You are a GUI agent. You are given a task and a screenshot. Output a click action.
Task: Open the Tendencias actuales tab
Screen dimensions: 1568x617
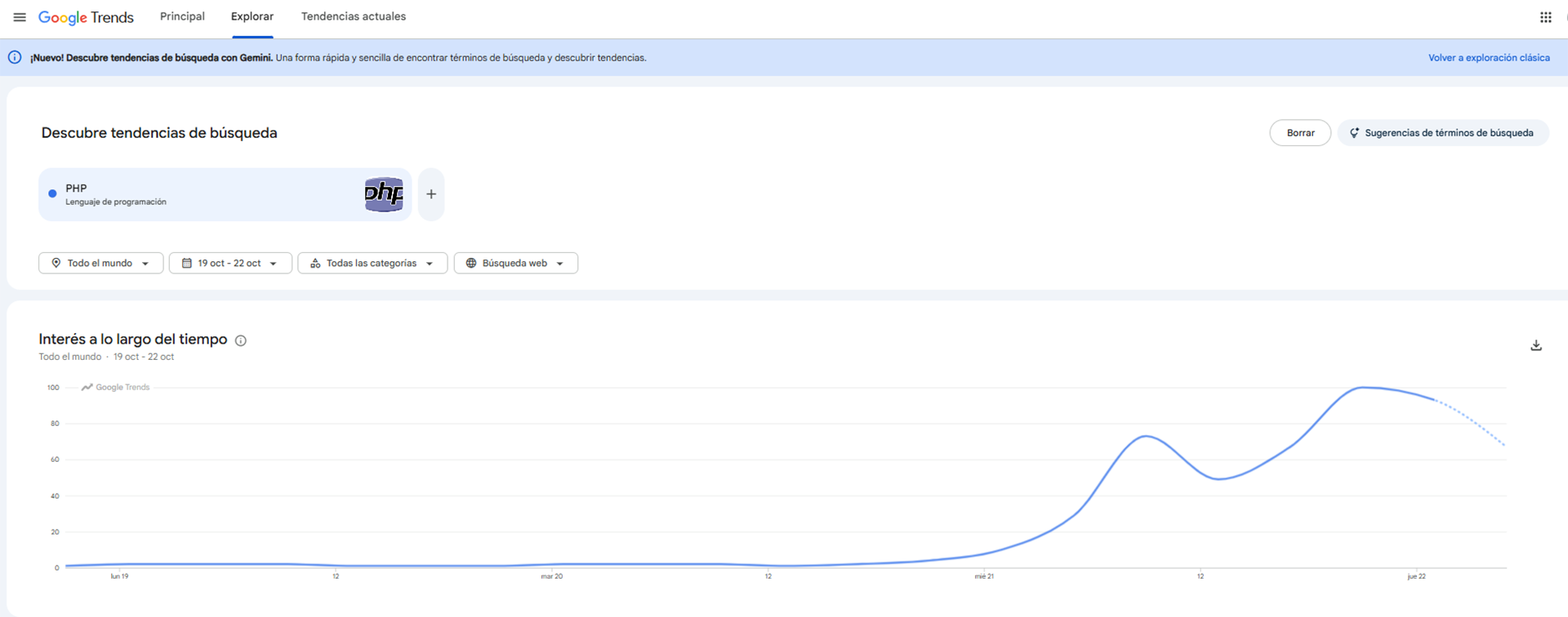354,16
